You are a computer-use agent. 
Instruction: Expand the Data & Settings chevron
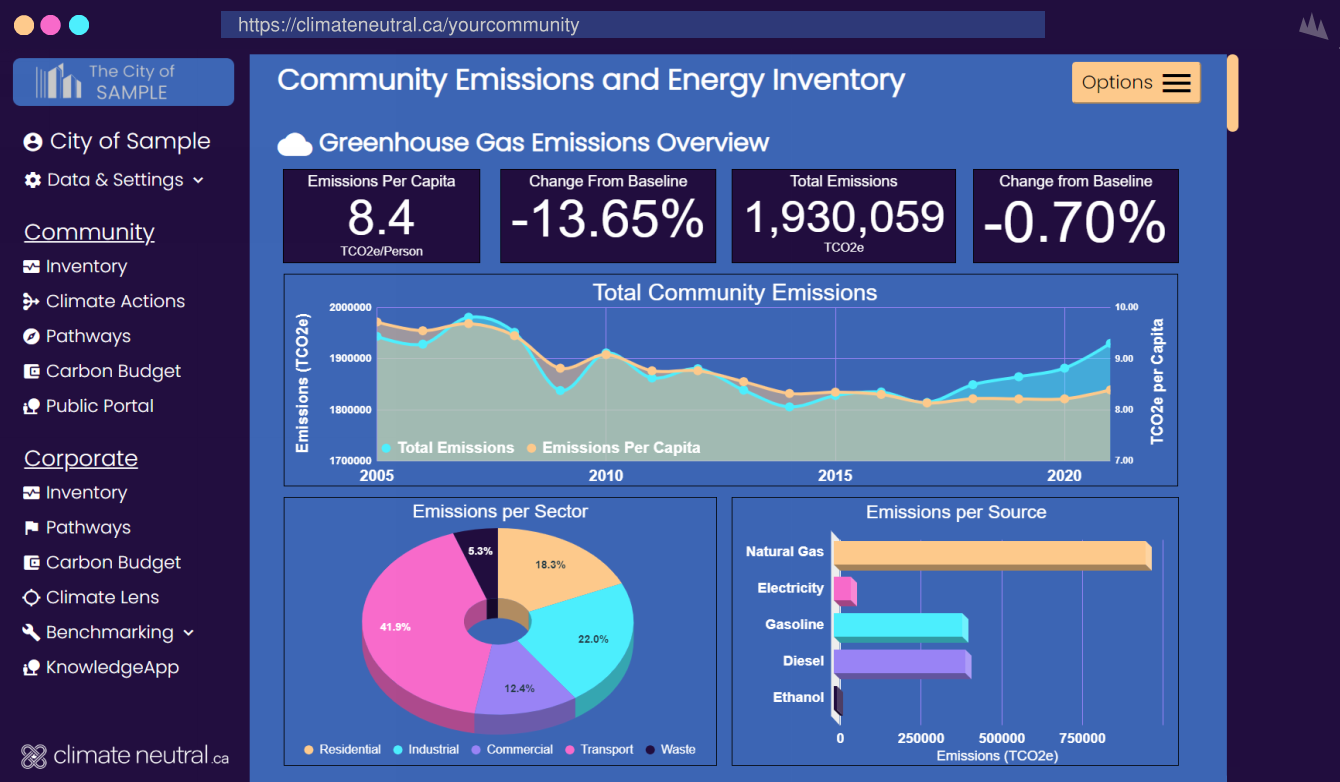pos(198,180)
